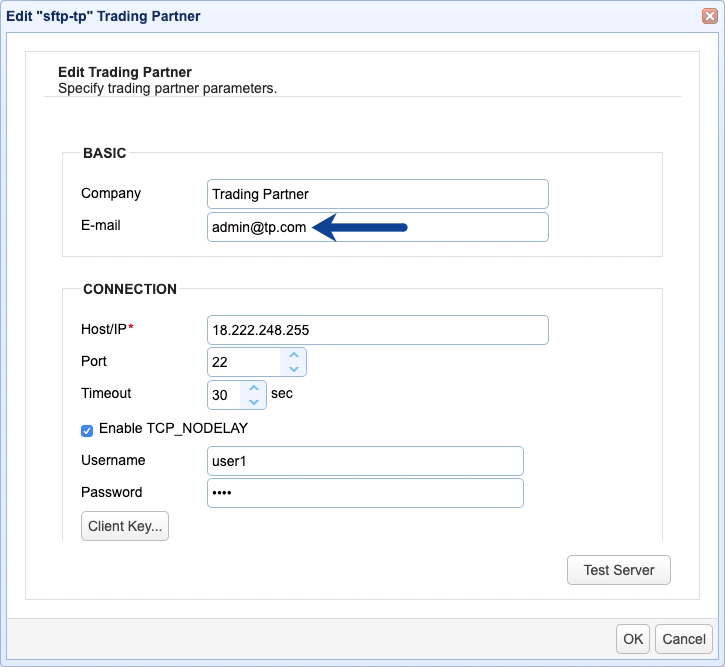725x667 pixels.
Task: Close the Edit Trading Partner dialog
Action: click(709, 16)
